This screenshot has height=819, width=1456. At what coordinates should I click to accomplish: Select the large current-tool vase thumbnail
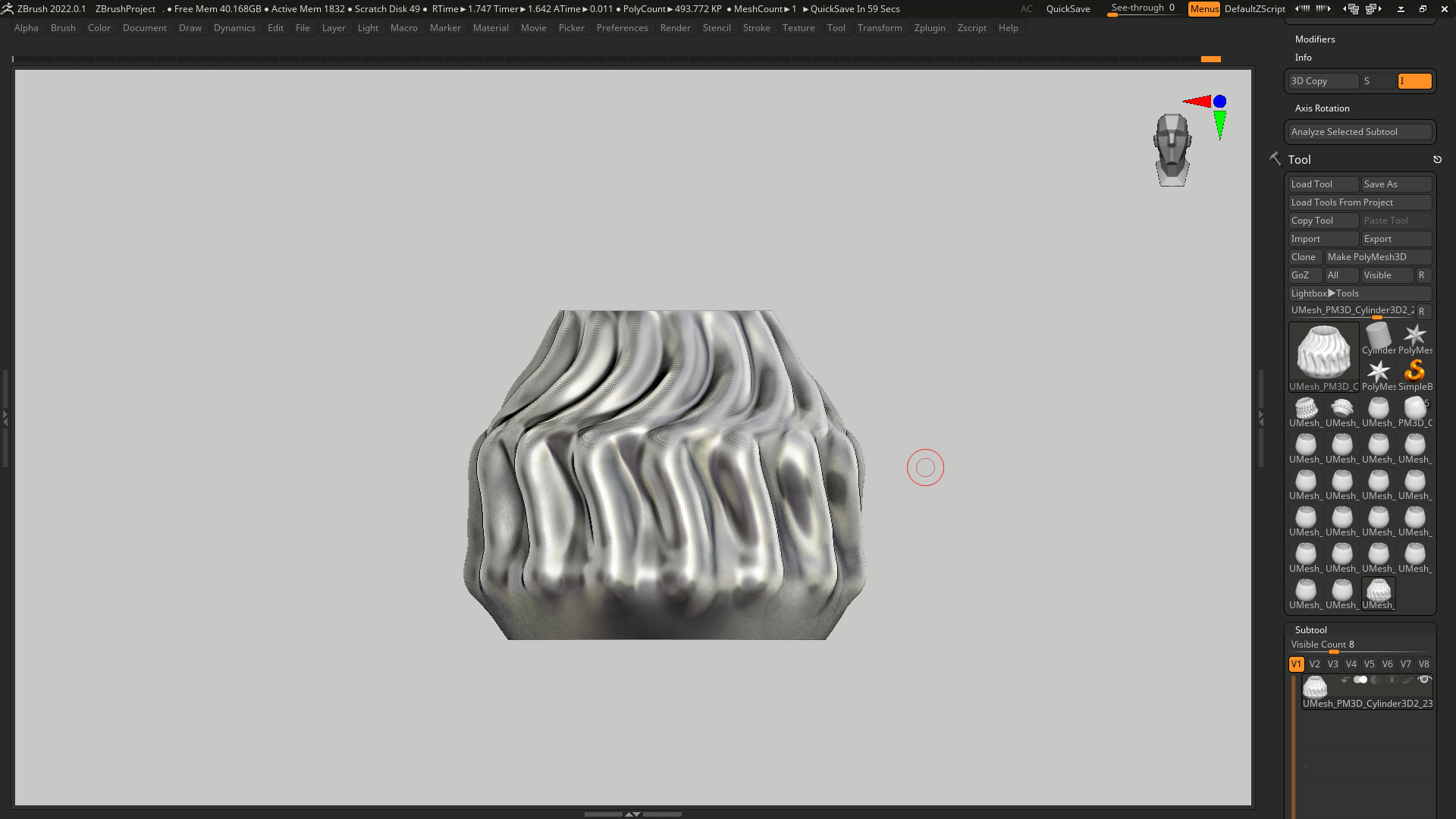coord(1324,356)
